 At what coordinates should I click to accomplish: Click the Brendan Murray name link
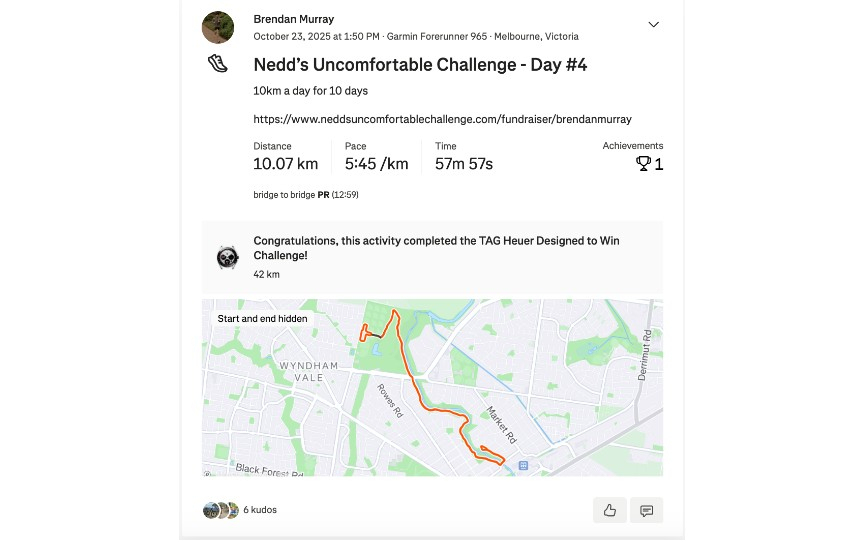click(294, 19)
